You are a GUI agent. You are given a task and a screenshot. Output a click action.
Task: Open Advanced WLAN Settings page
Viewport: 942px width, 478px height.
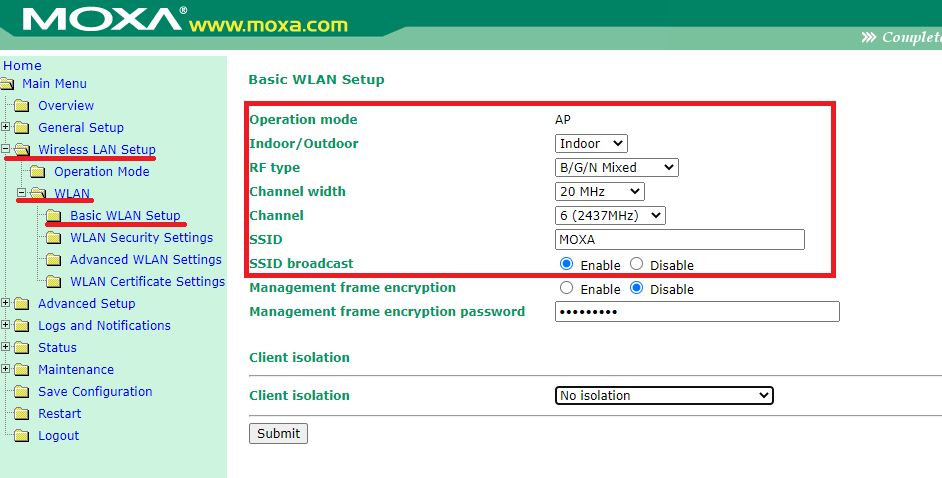coord(145,260)
